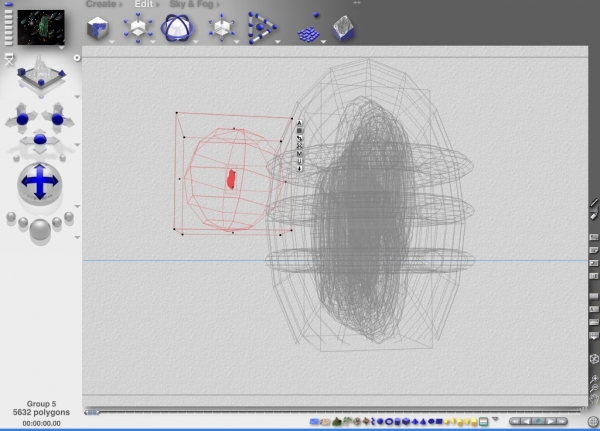
Task: Select all stones via the rock icon
Action: 357,421
